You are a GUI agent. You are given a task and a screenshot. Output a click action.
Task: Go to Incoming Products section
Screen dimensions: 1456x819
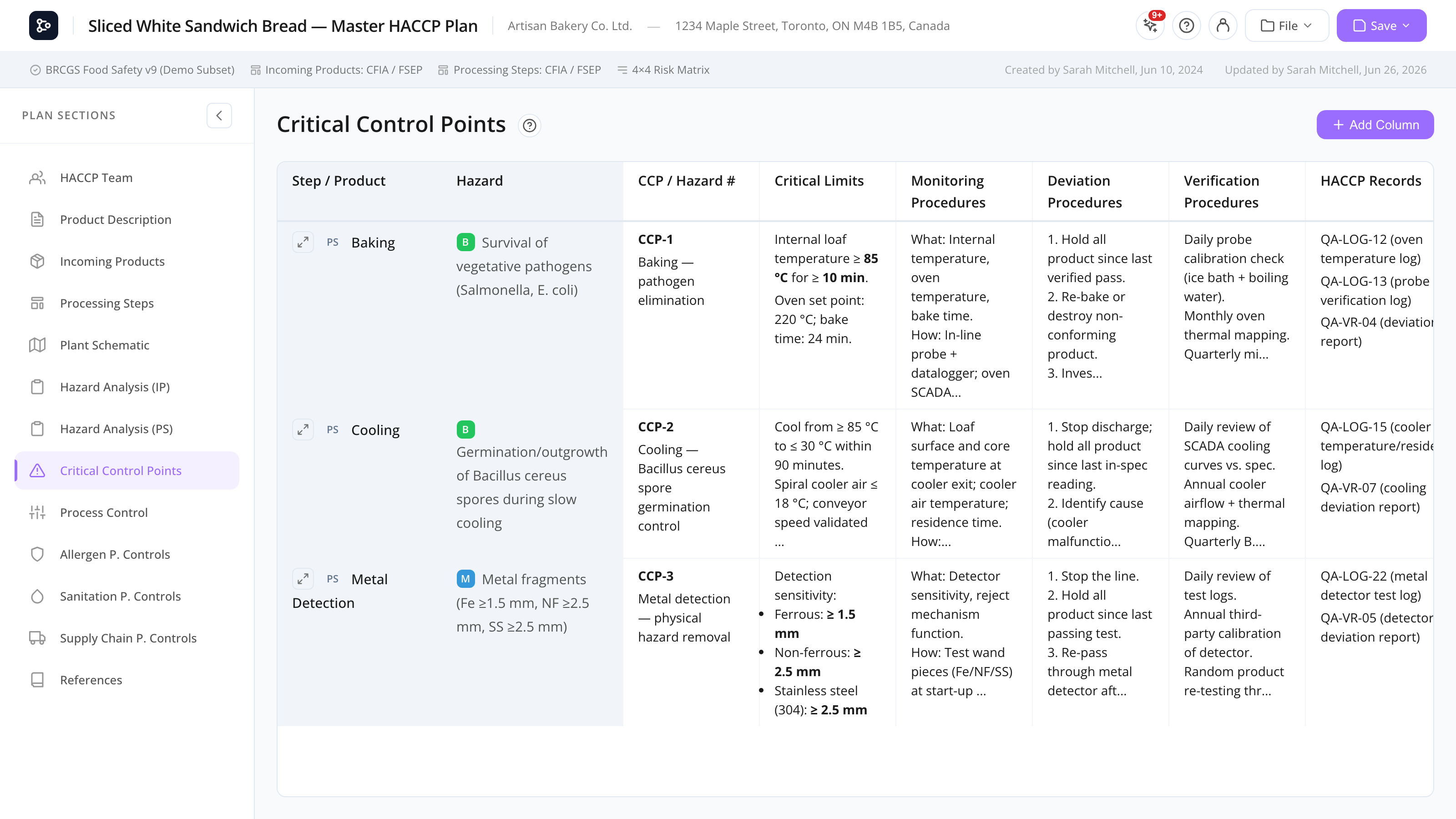[x=127, y=261]
